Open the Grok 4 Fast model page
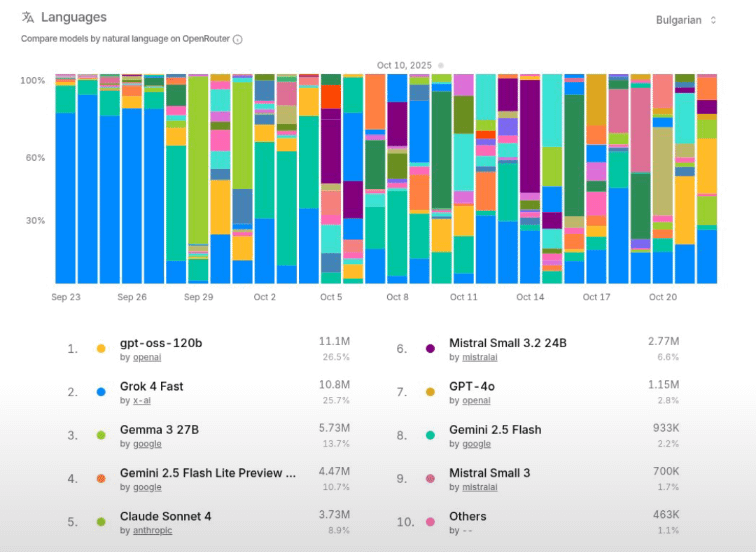The image size is (756, 552). coord(151,386)
